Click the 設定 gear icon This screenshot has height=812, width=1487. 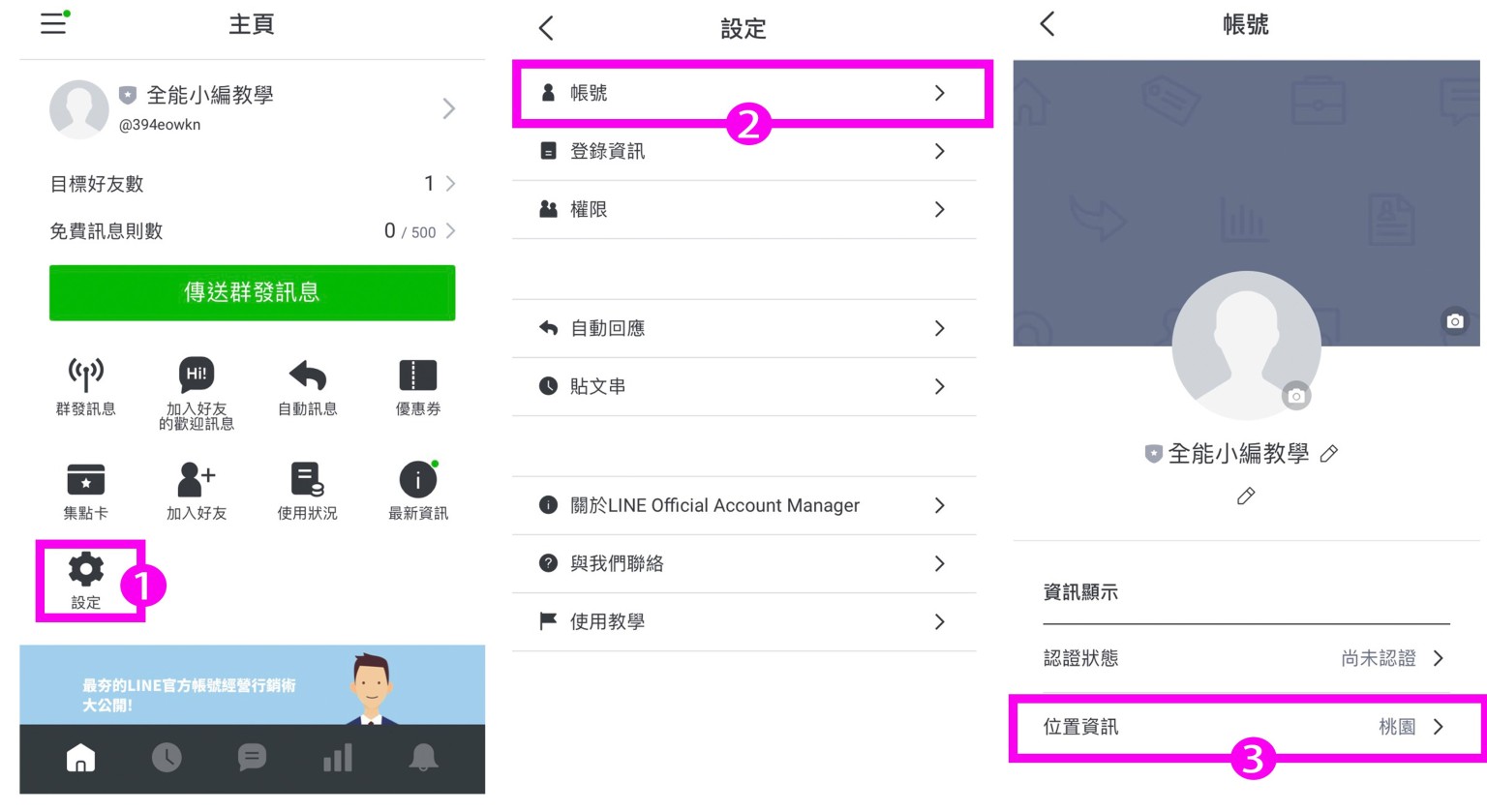pyautogui.click(x=86, y=571)
